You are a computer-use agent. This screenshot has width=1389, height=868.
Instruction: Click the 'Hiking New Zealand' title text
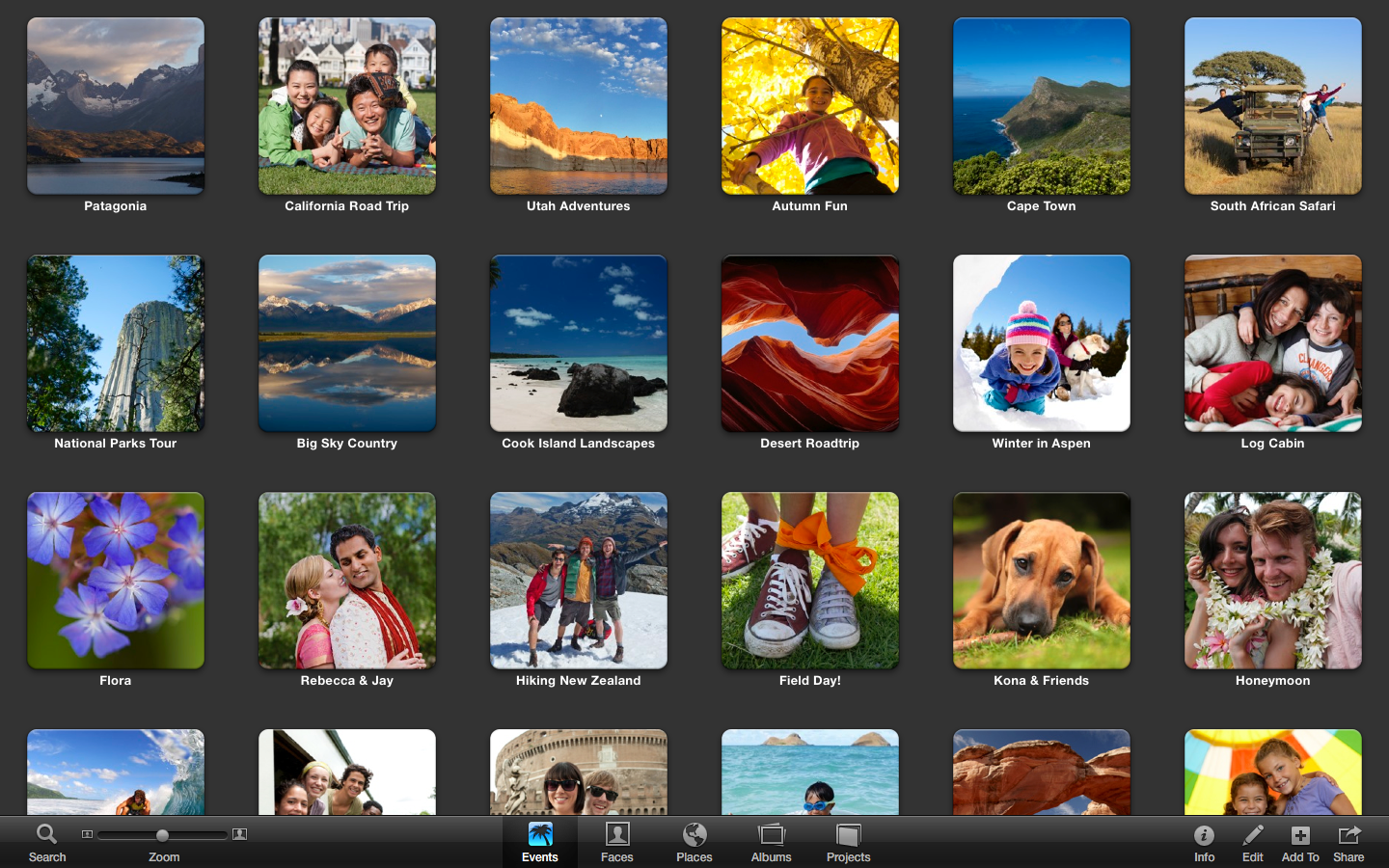click(x=579, y=681)
